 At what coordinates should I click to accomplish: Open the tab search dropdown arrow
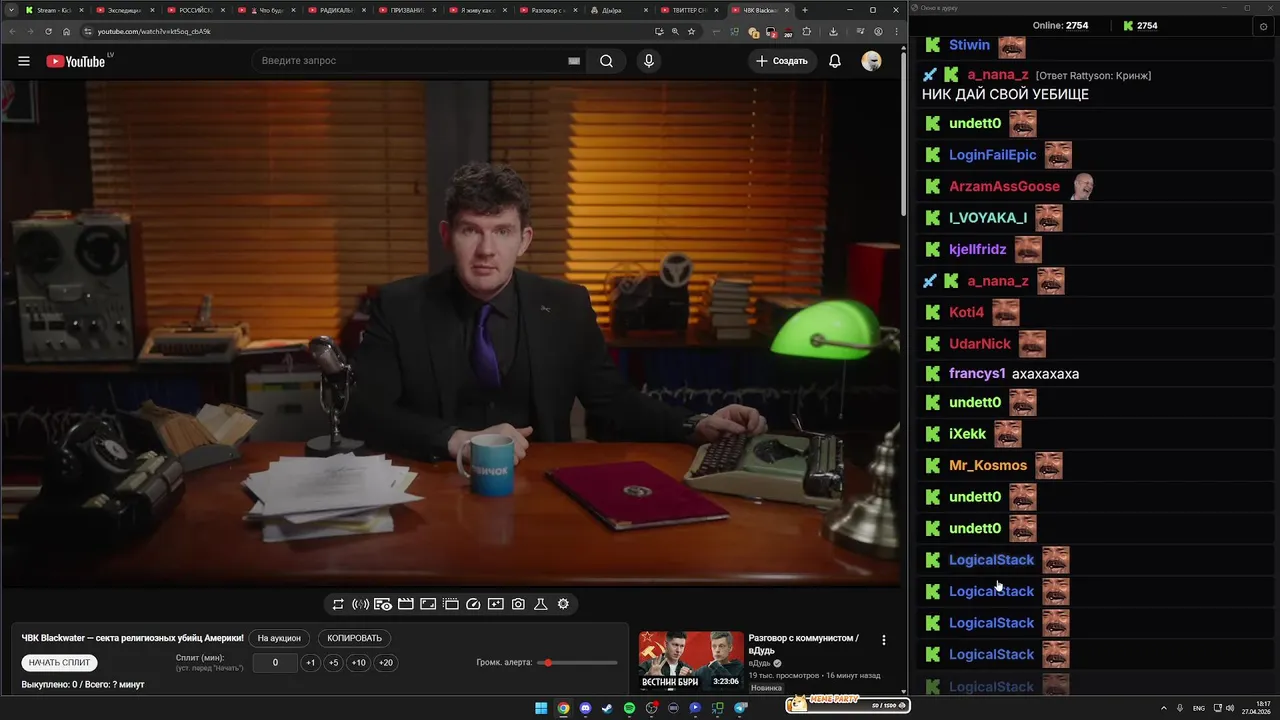click(x=11, y=10)
